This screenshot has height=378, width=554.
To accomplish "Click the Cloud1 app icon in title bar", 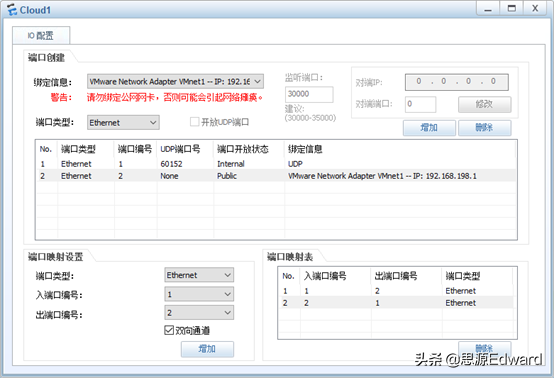I will click(x=12, y=10).
